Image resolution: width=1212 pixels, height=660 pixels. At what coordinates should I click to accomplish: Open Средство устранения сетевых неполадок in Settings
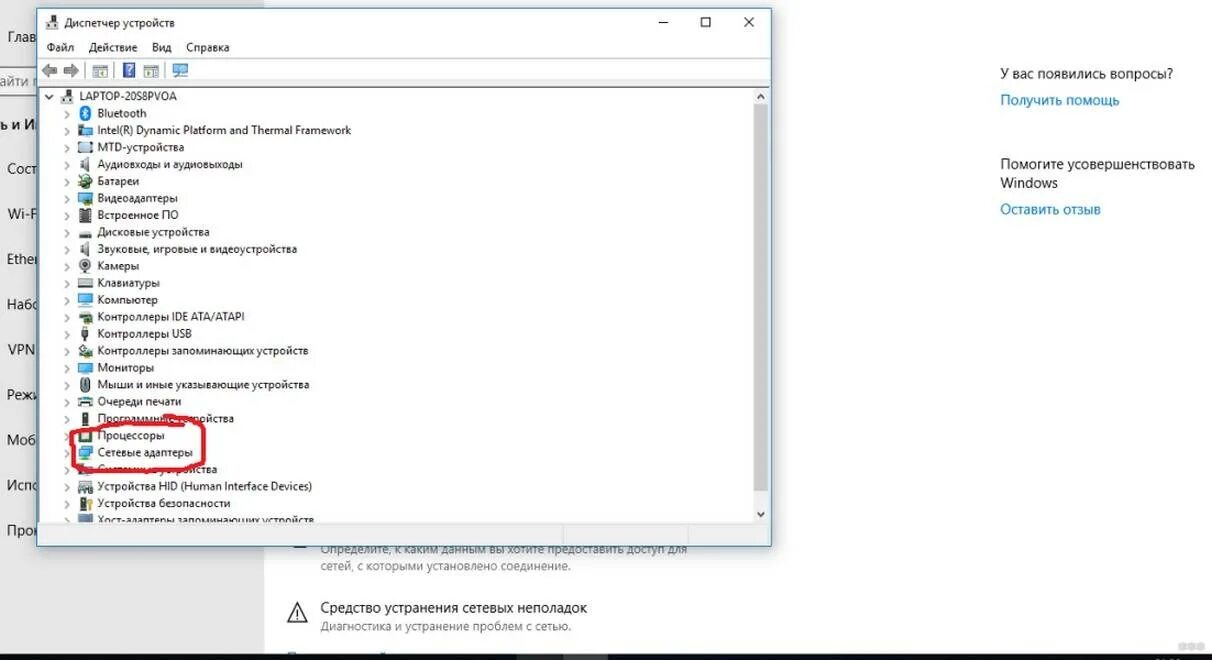(453, 607)
